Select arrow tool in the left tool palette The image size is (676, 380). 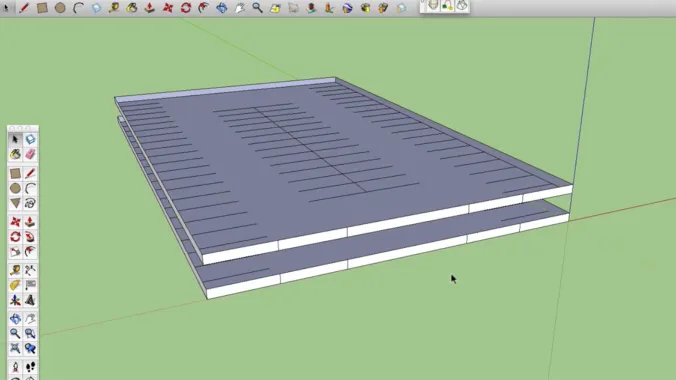(15, 139)
